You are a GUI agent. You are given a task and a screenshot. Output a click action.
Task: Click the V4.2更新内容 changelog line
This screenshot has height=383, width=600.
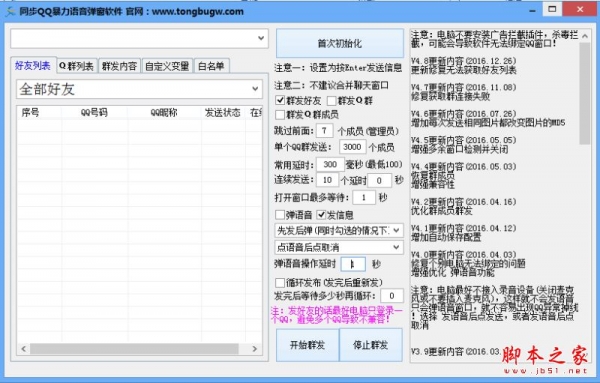point(463,202)
